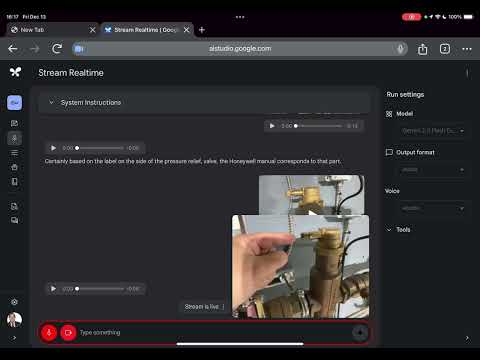Open a new tab with plus button
Screen dimensions: 480x360
(202, 30)
